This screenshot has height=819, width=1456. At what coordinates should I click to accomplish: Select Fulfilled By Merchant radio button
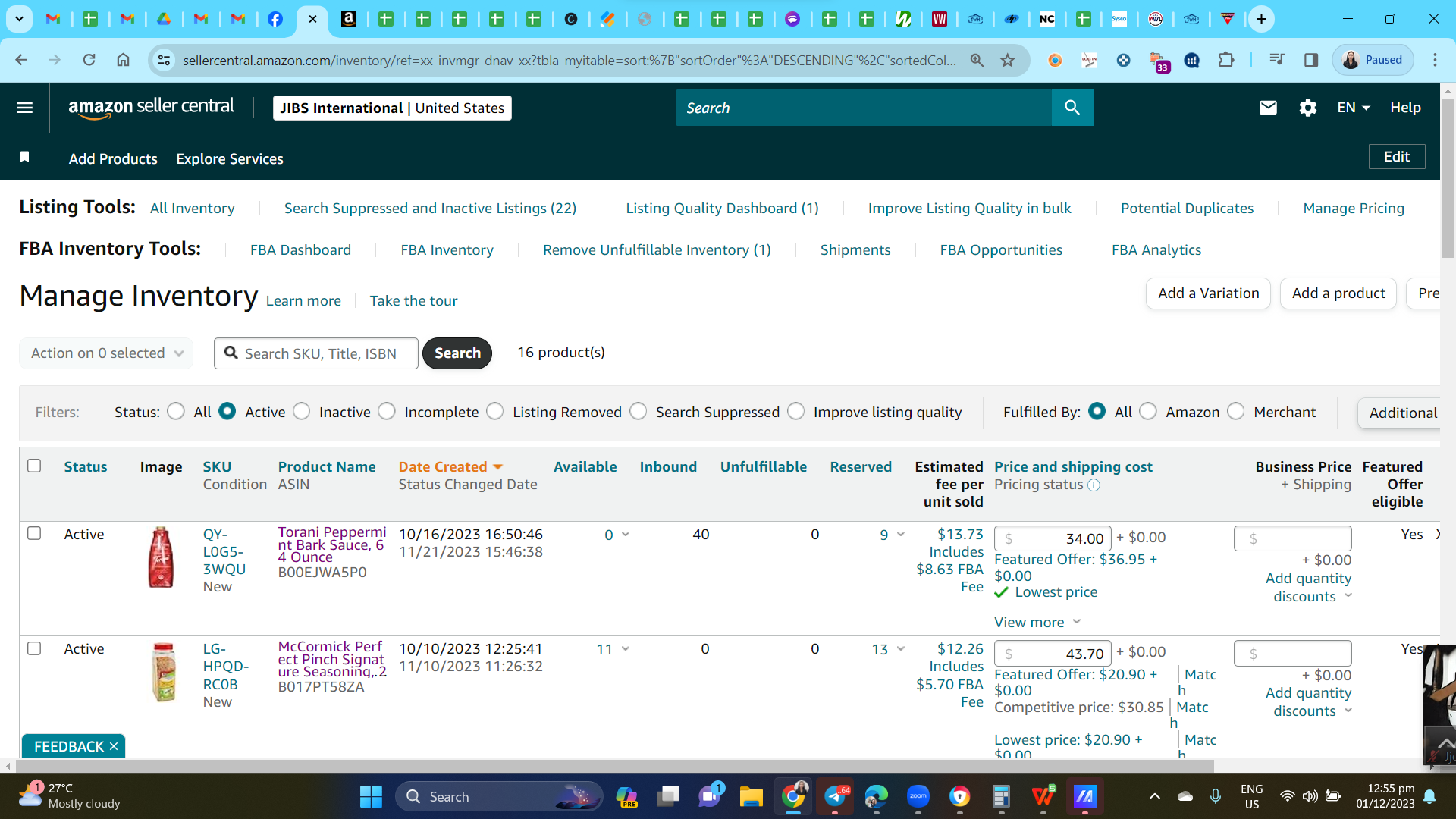click(1236, 411)
